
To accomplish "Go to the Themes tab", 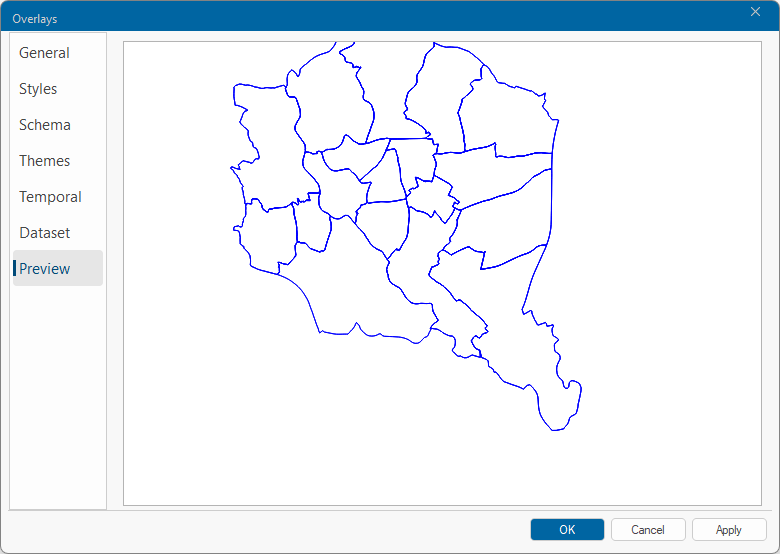I will coord(45,161).
